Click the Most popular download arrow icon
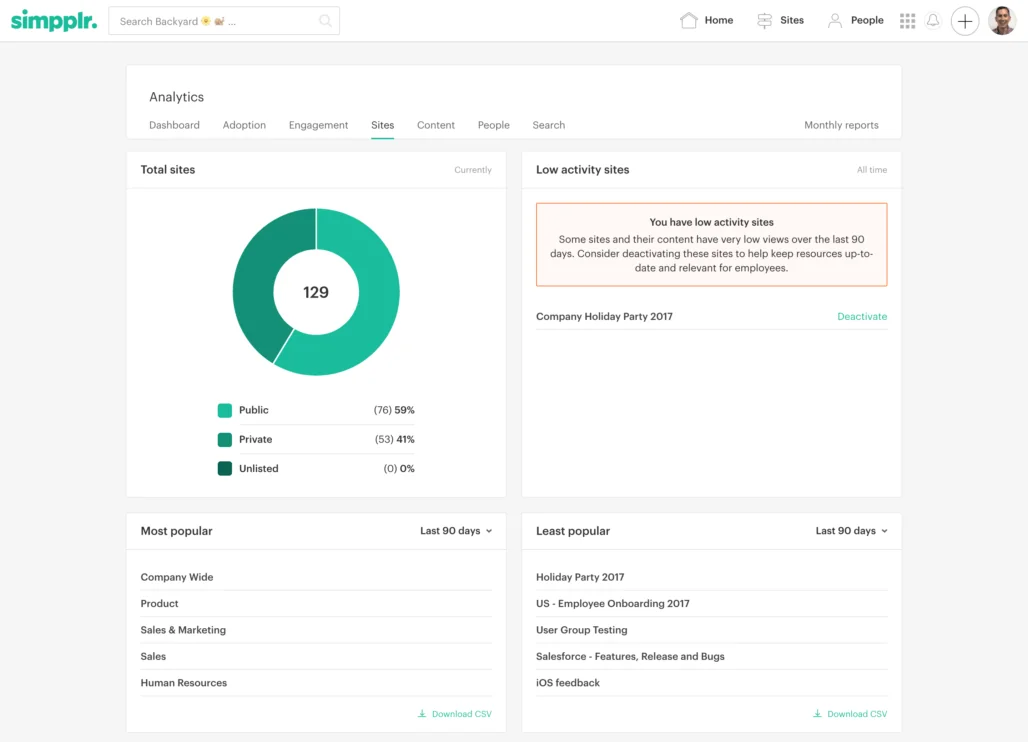The width and height of the screenshot is (1028, 742). pos(422,714)
